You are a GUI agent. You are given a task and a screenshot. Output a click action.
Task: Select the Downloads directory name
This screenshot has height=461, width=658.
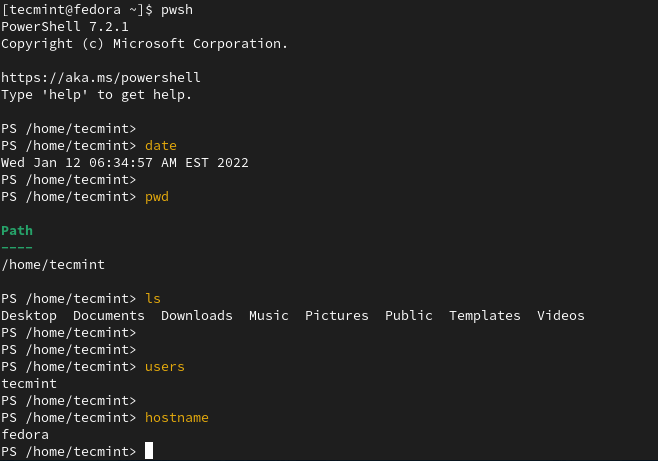pyautogui.click(x=197, y=315)
